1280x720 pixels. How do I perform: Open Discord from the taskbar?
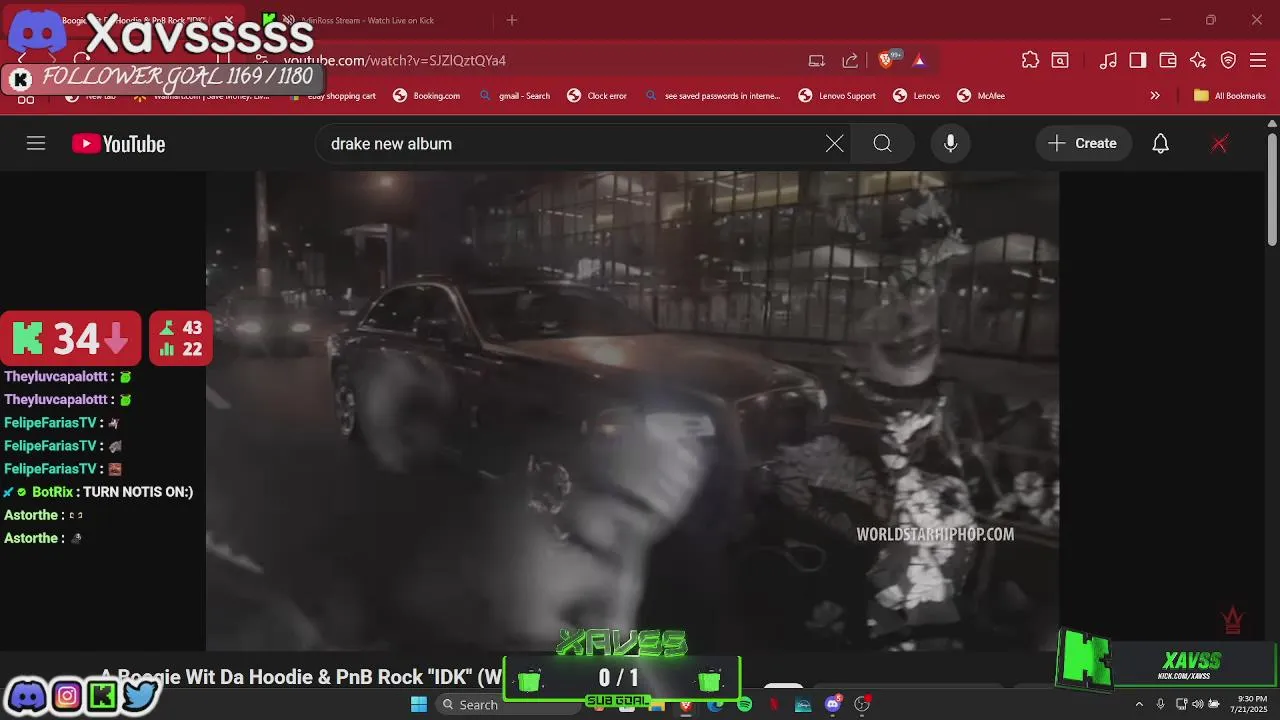pos(832,705)
